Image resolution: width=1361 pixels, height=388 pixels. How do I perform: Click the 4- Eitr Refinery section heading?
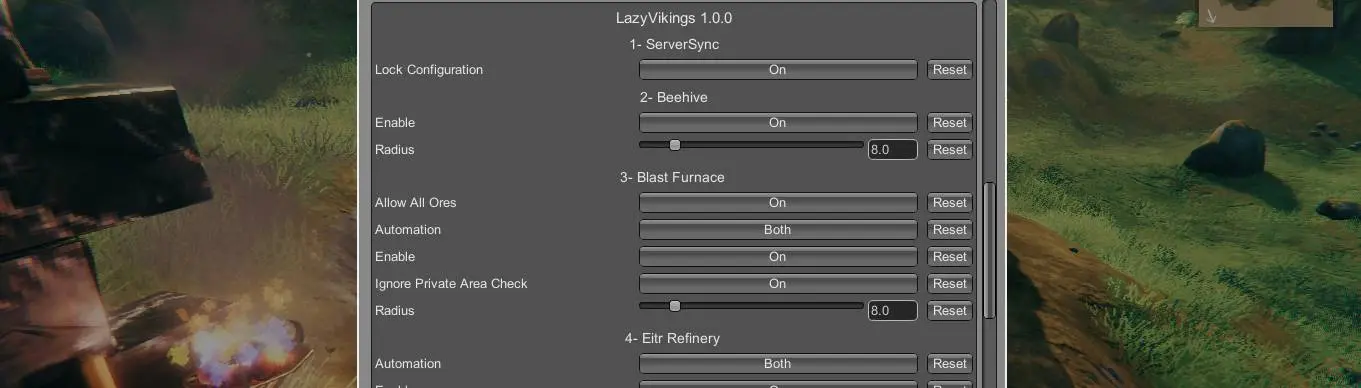(x=672, y=338)
